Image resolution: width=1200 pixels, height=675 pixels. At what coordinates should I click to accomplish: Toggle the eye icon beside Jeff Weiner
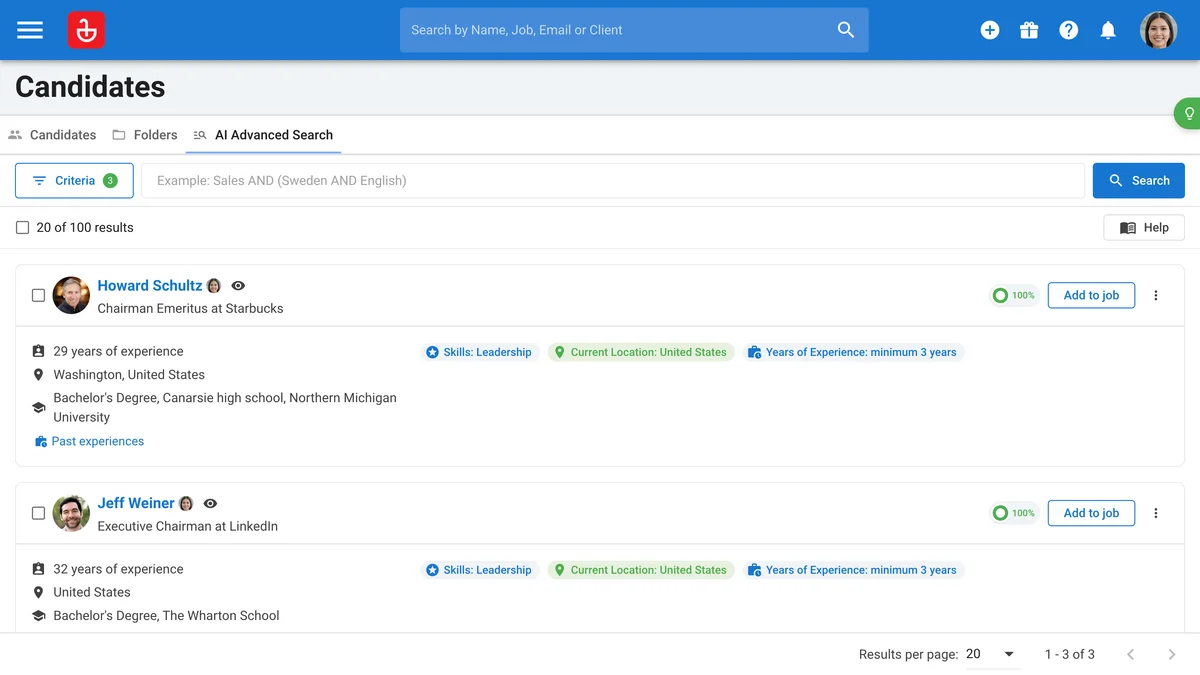[210, 503]
